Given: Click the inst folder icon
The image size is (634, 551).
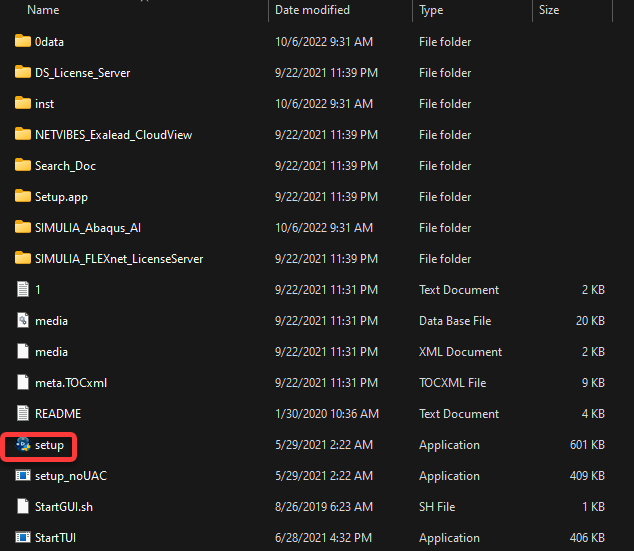Looking at the screenshot, I should pos(23,103).
